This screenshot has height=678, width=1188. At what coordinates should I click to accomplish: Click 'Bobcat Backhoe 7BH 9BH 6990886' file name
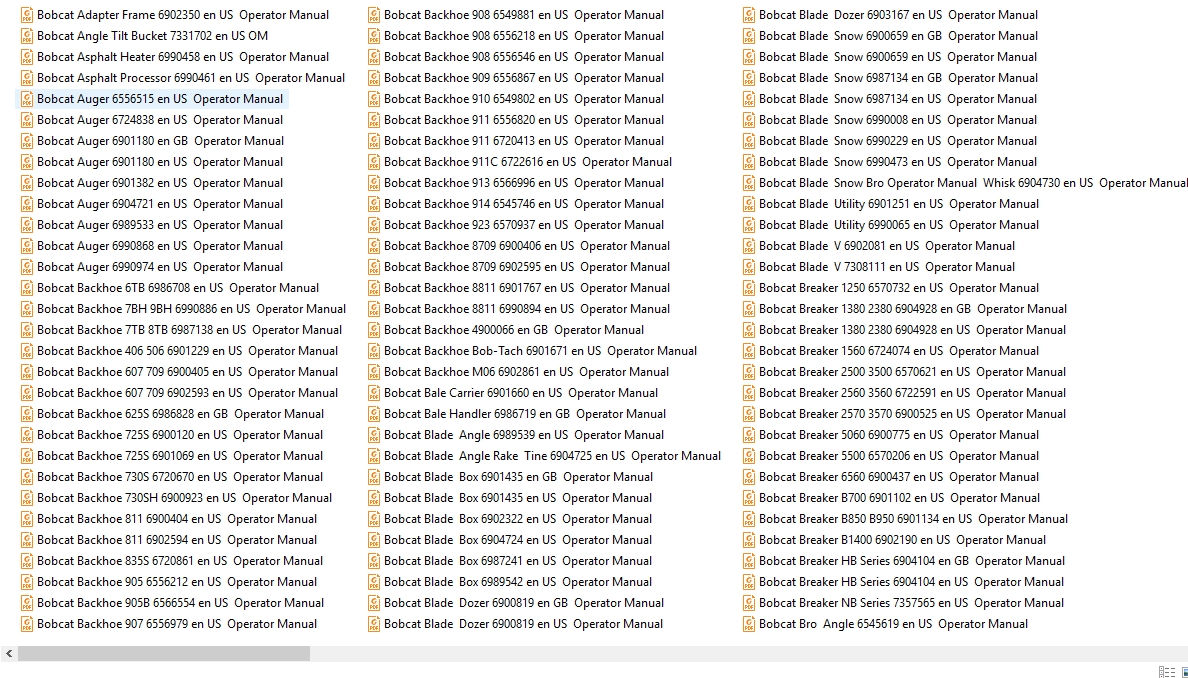[x=192, y=308]
